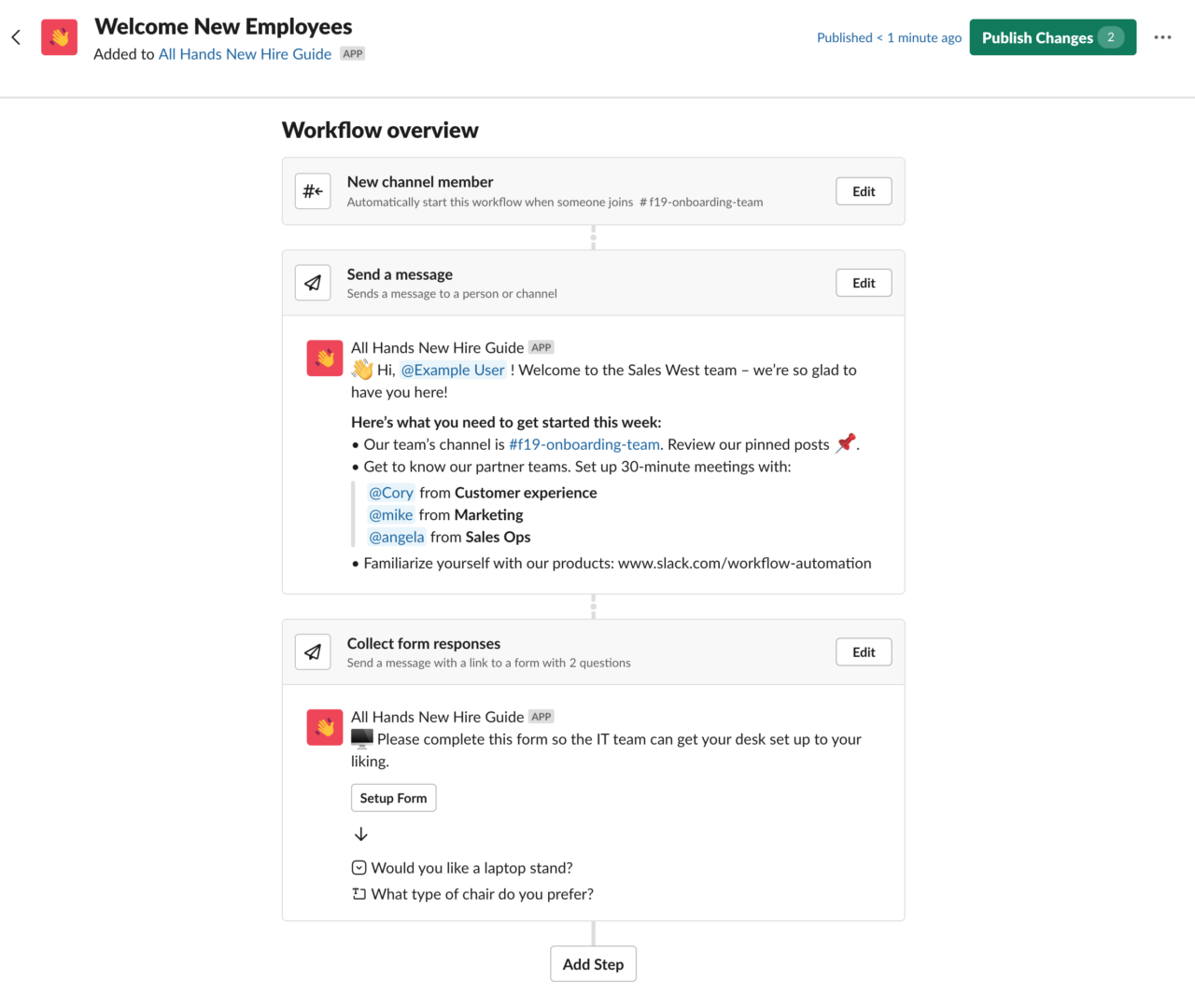
Task: Click Edit on the Send a message step
Action: pyautogui.click(x=863, y=282)
